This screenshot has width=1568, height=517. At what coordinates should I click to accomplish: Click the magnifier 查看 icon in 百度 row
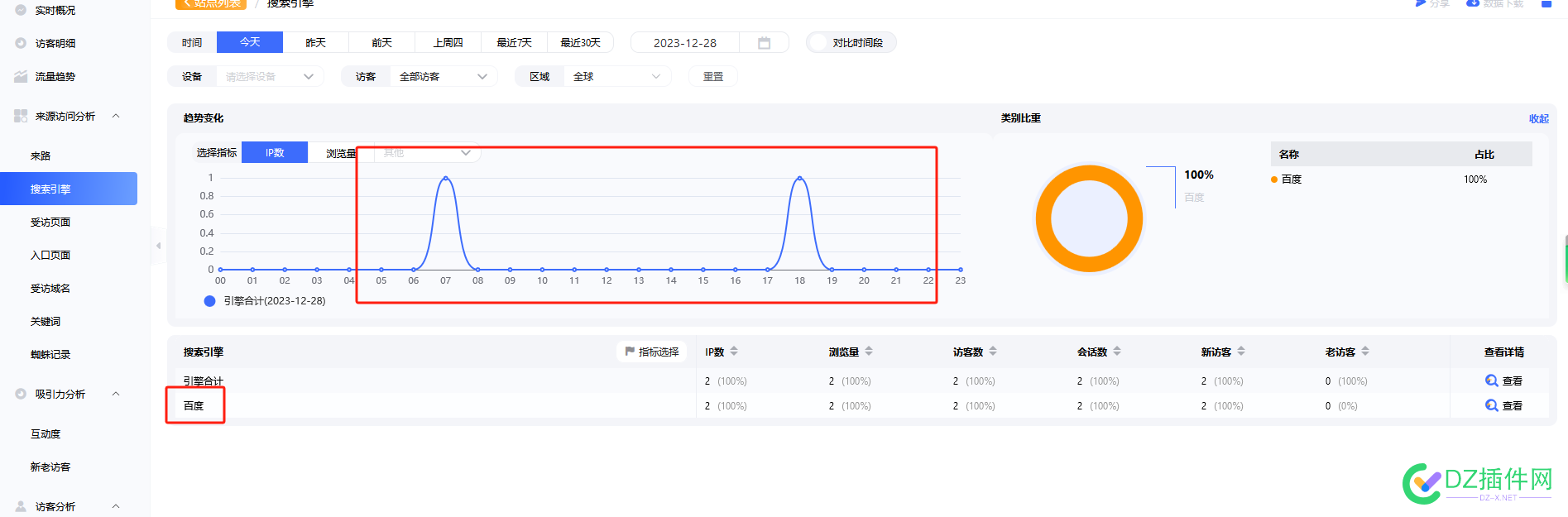(x=1491, y=405)
